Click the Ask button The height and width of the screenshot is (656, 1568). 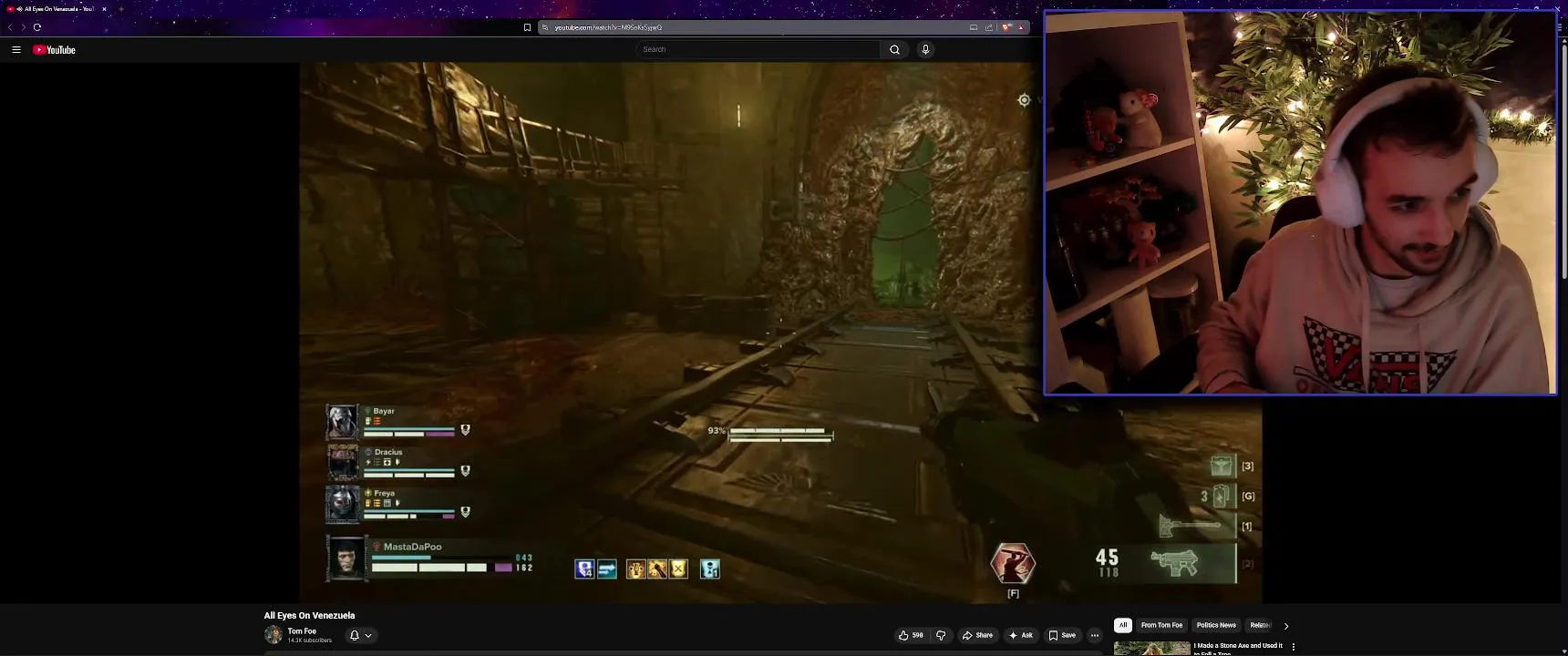click(1021, 635)
